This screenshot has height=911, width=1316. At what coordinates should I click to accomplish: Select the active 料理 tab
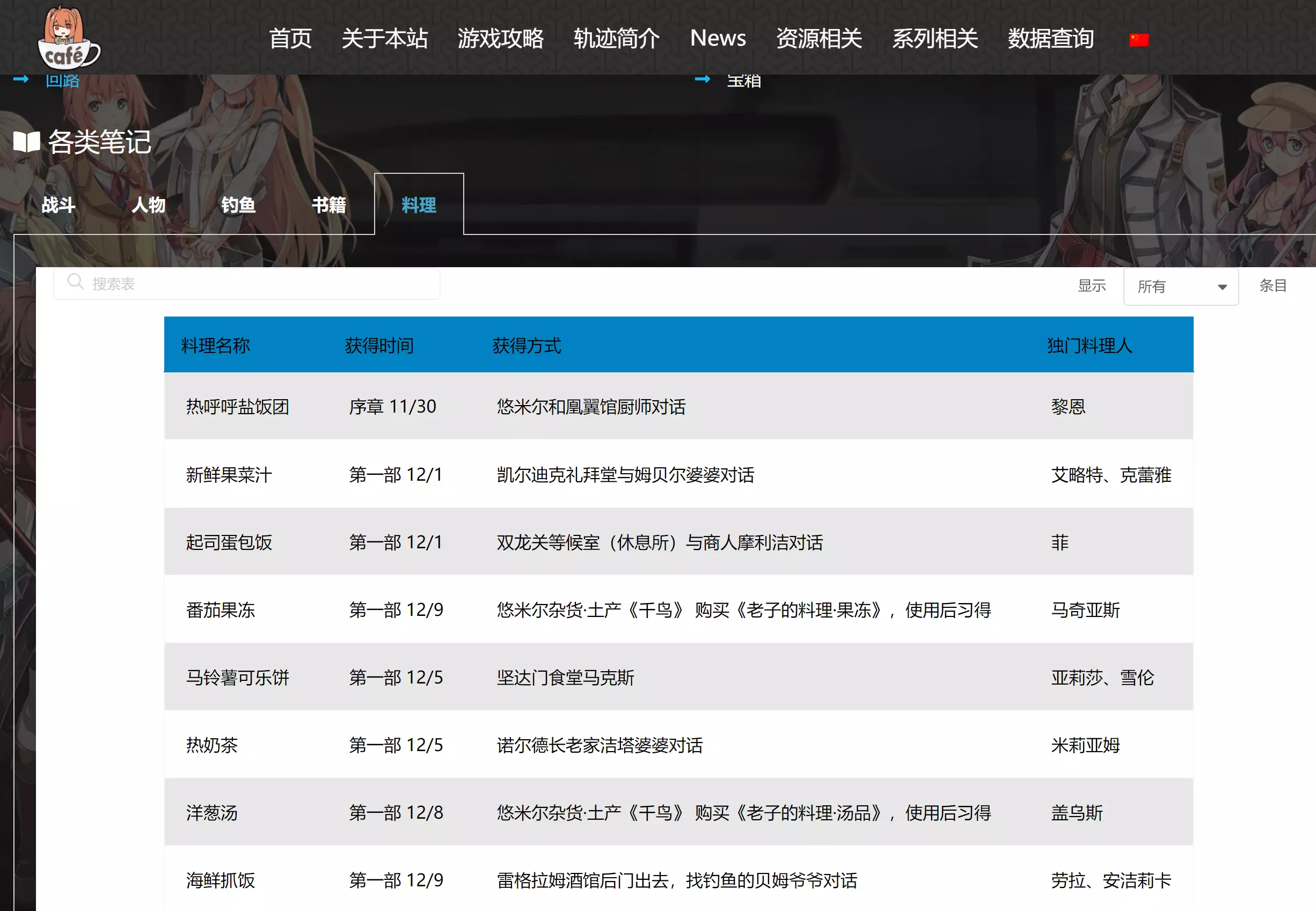point(419,204)
